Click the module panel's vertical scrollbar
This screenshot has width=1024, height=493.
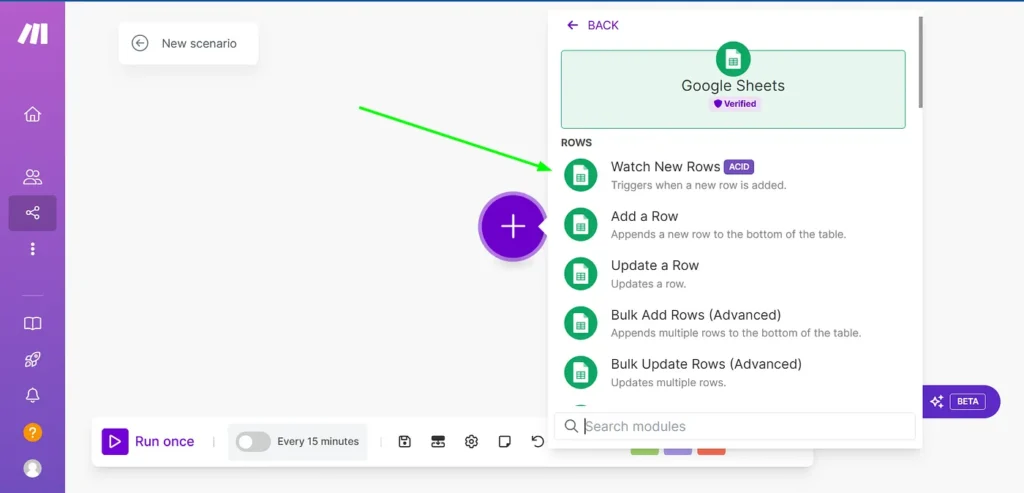[x=920, y=62]
